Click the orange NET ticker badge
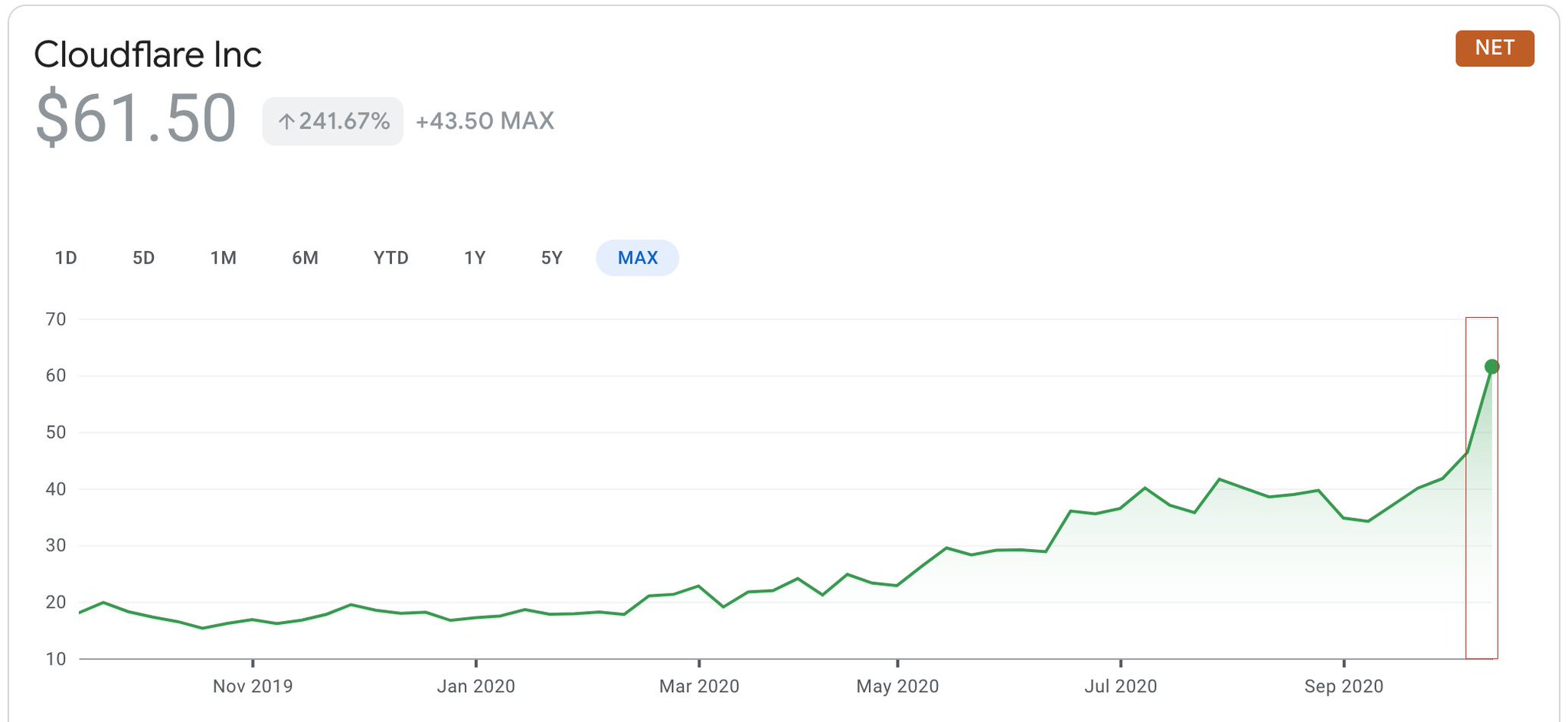The width and height of the screenshot is (1568, 722). coord(1494,48)
